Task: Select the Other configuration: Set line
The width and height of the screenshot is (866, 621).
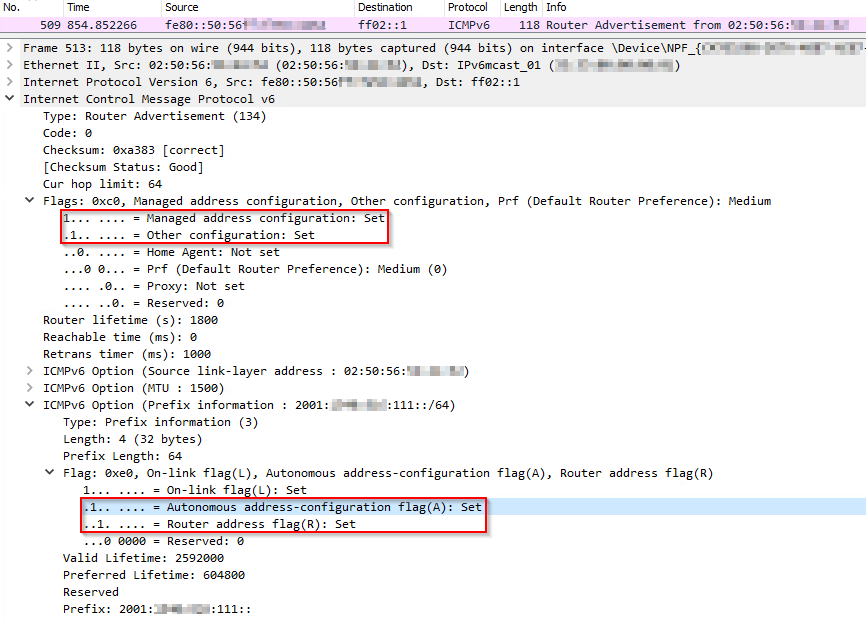Action: pyautogui.click(x=190, y=235)
